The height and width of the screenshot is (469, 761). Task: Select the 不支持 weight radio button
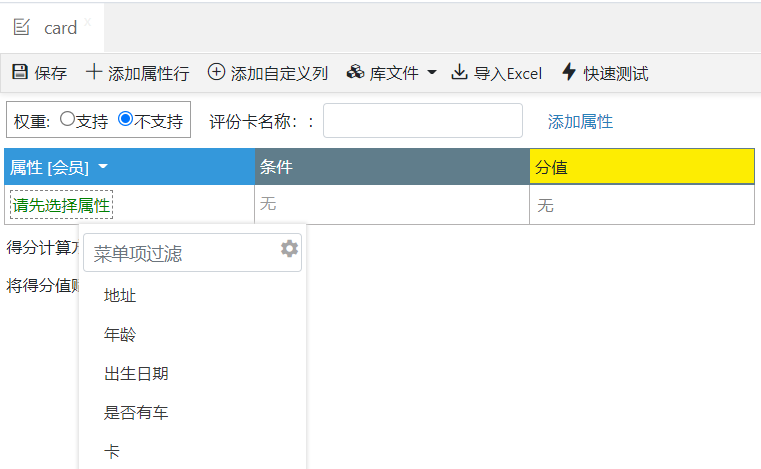[125, 119]
